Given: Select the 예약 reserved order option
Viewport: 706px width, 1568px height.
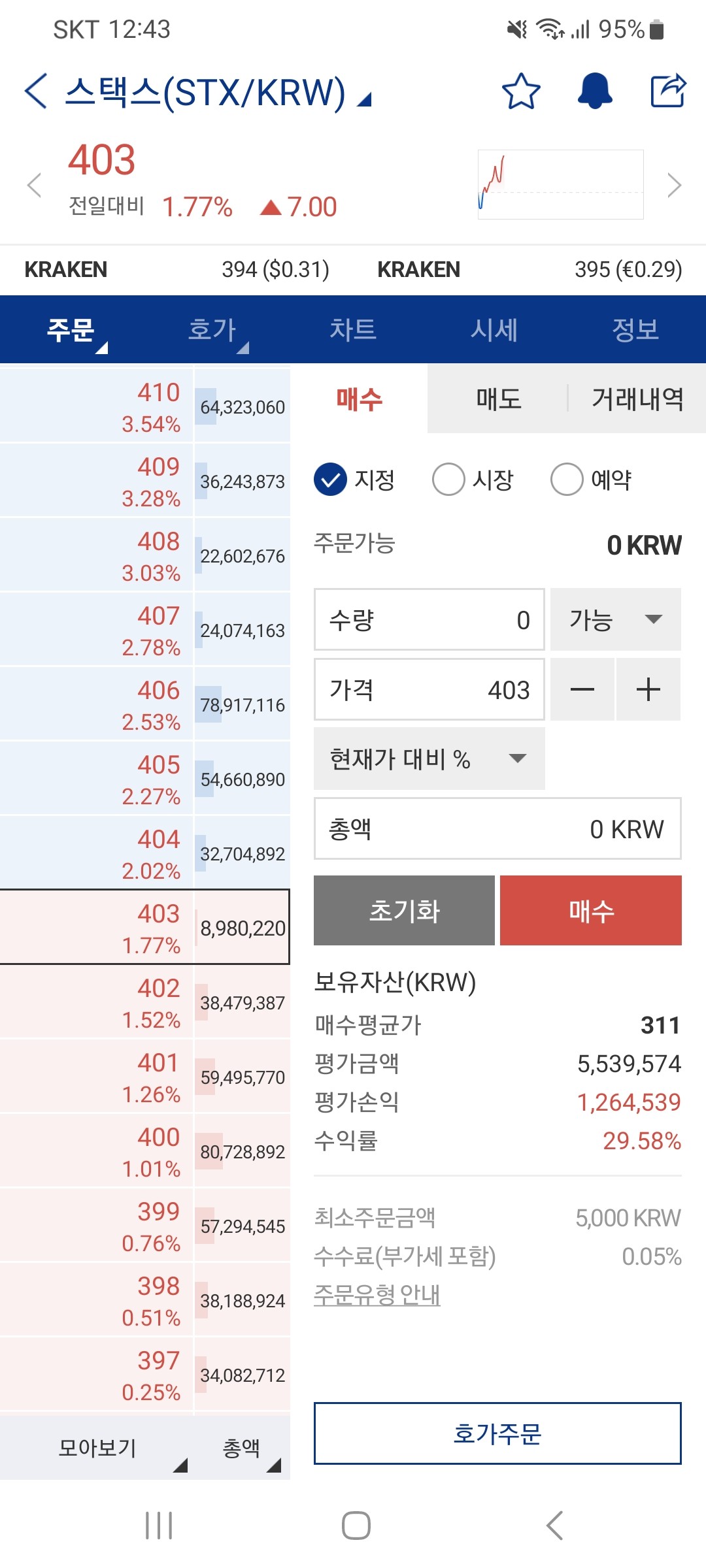Looking at the screenshot, I should click(591, 480).
